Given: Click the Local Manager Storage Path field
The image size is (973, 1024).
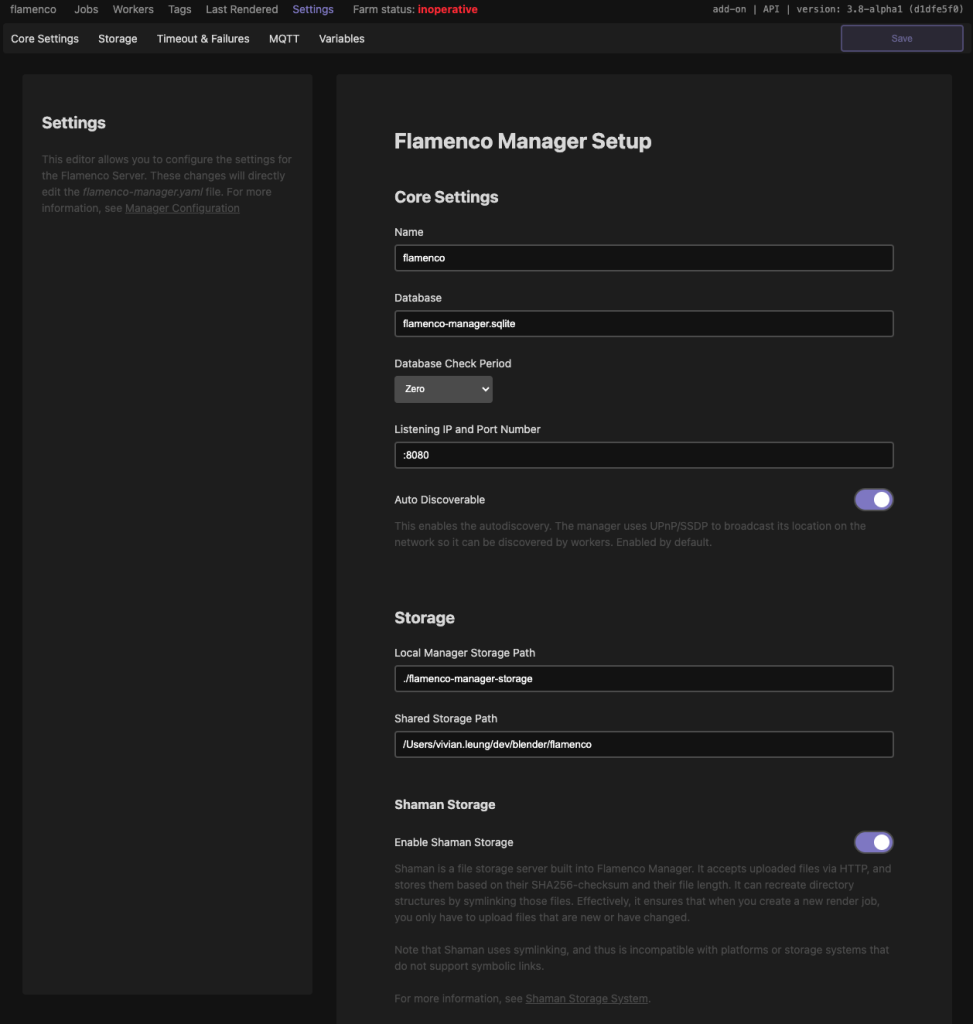Looking at the screenshot, I should tap(643, 679).
